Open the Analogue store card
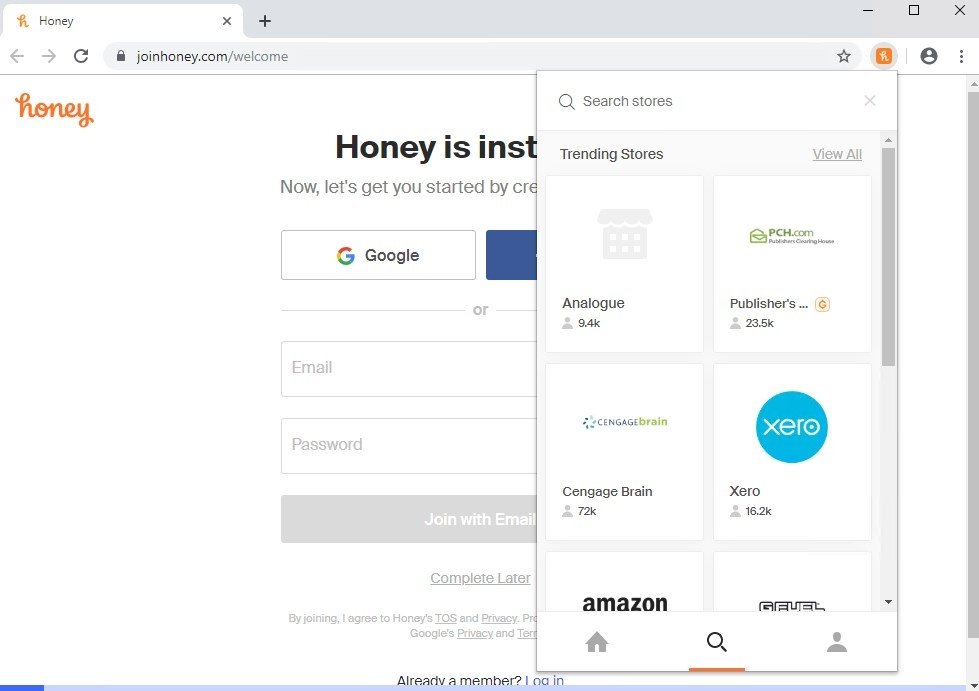This screenshot has width=979, height=691. click(x=624, y=263)
